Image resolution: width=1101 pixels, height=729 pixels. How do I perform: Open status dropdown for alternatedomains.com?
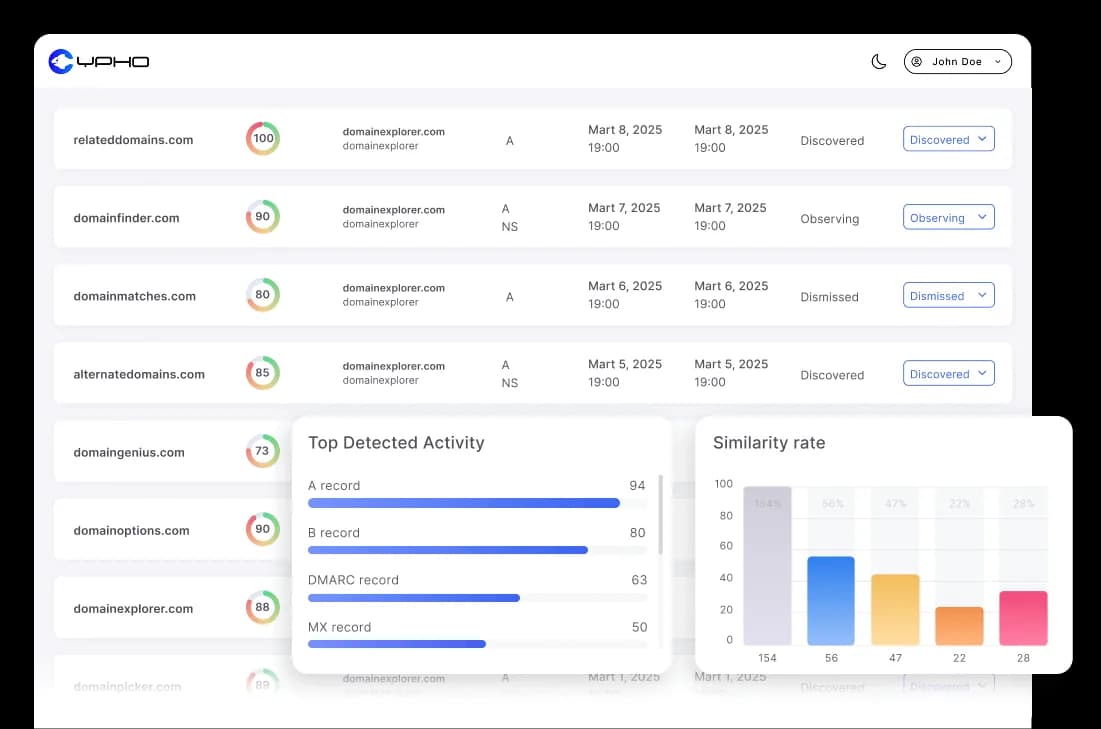(x=948, y=374)
